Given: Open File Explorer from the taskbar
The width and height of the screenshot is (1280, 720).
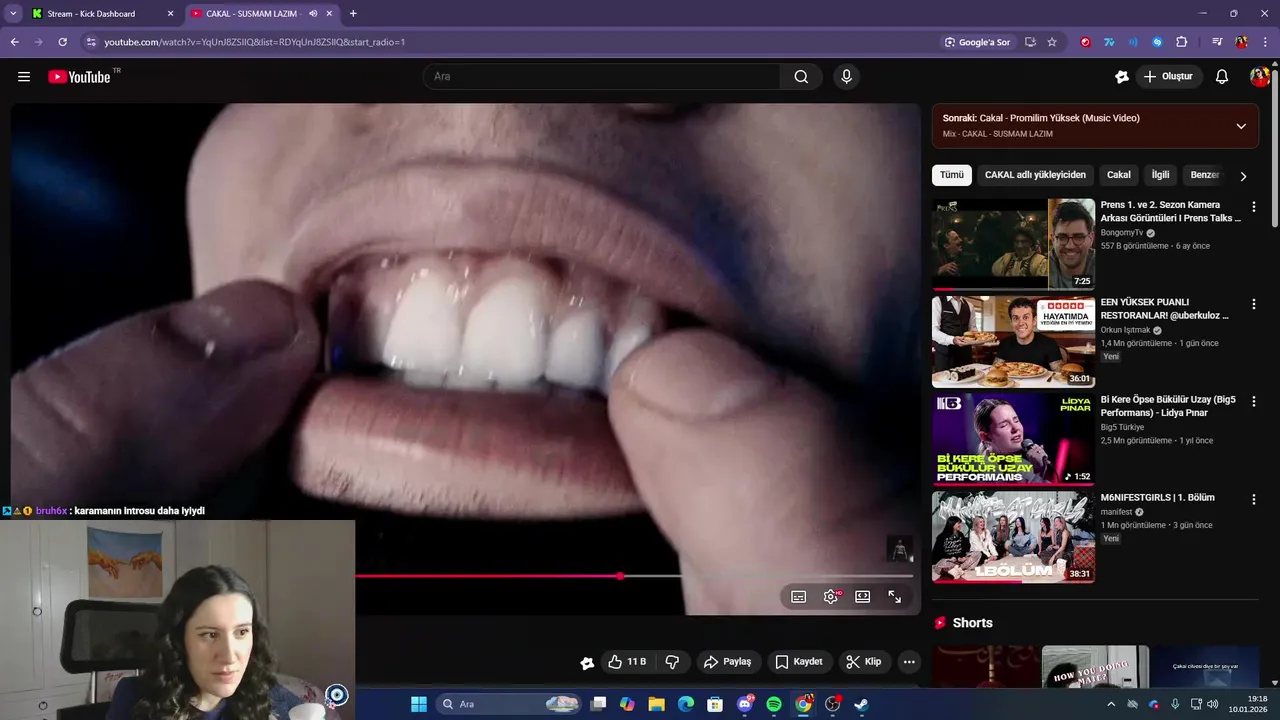Looking at the screenshot, I should [x=656, y=704].
